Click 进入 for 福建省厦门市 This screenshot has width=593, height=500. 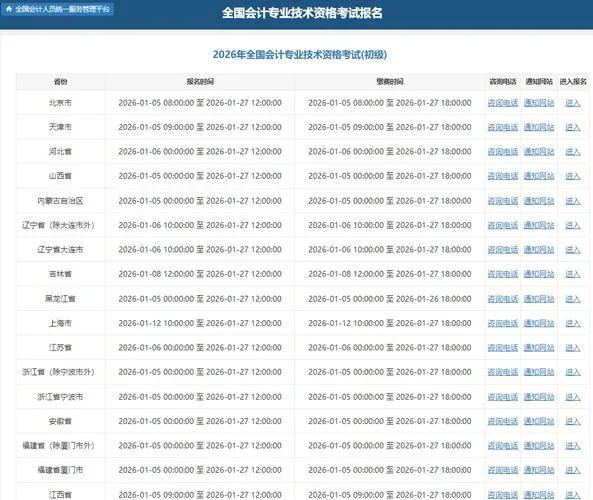coord(573,470)
